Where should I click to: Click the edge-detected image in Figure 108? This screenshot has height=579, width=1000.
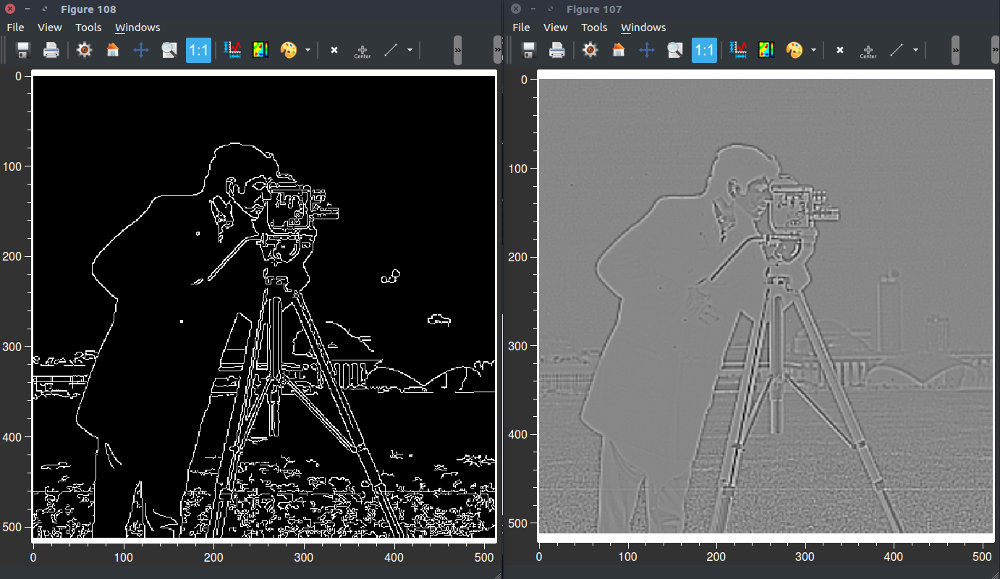point(264,307)
